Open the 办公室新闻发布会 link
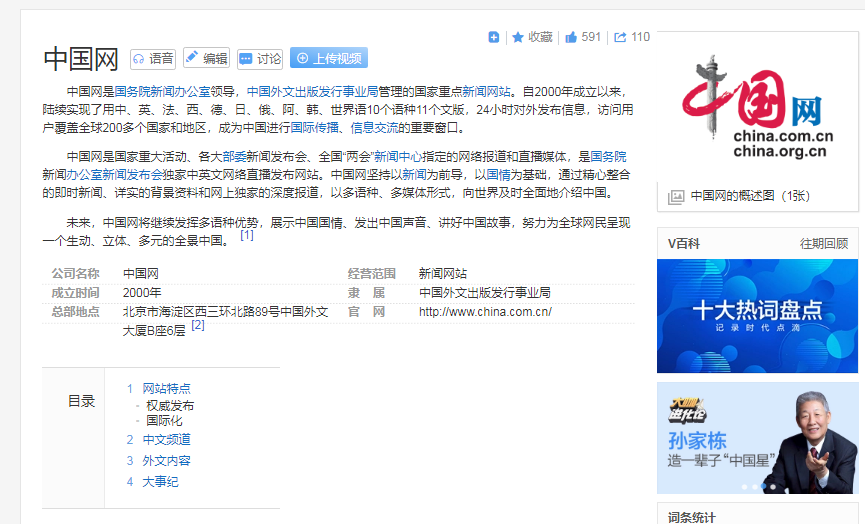 click(115, 175)
